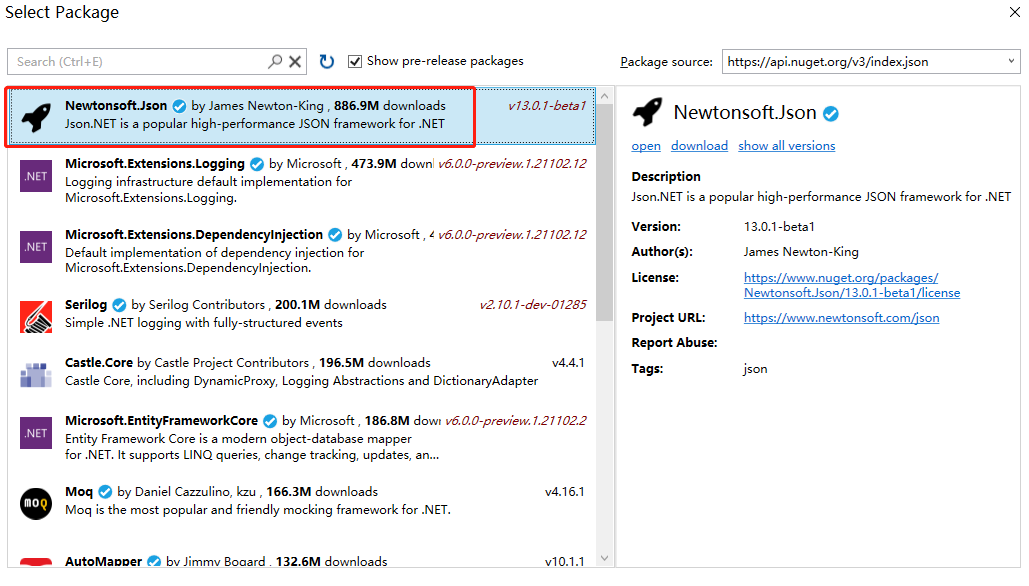The width and height of the screenshot is (1029, 586).
Task: Select the AutoMapper package title
Action: [x=103, y=562]
